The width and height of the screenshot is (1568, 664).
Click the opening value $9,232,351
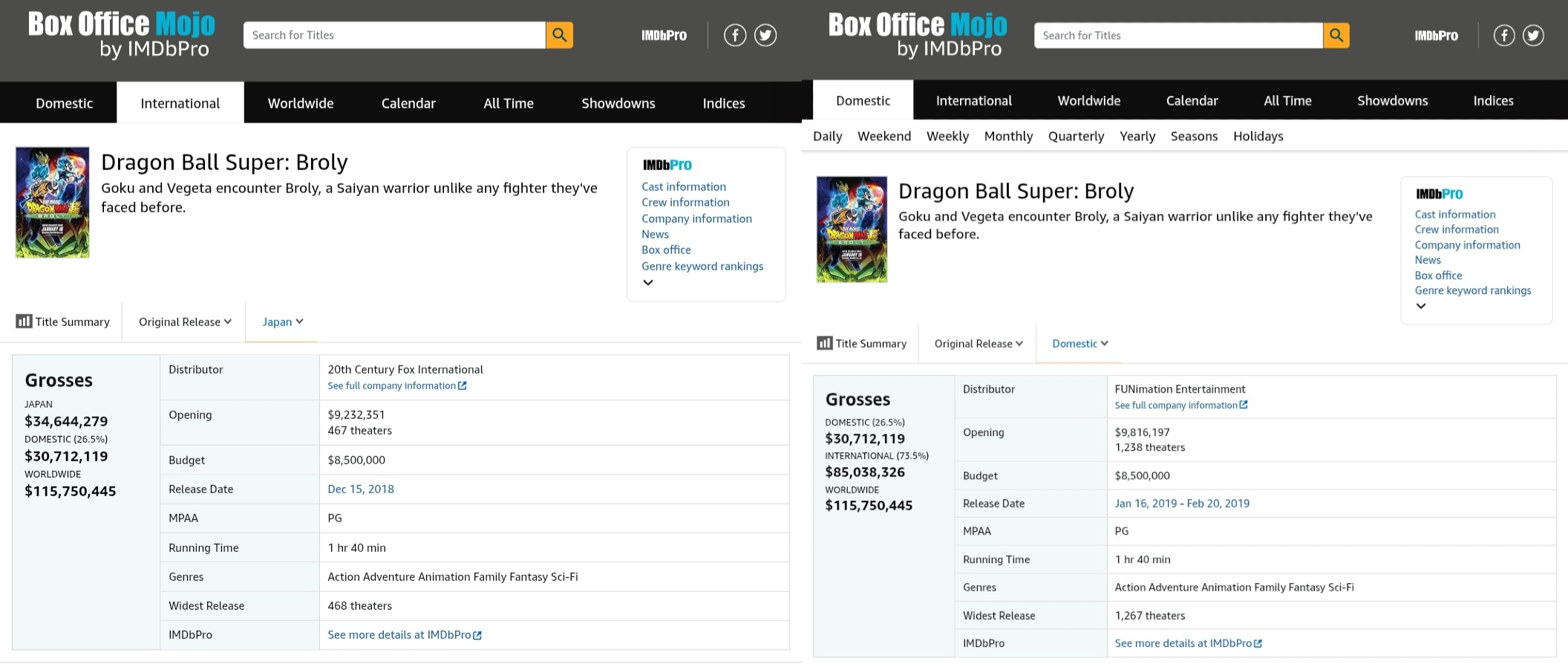(x=356, y=414)
